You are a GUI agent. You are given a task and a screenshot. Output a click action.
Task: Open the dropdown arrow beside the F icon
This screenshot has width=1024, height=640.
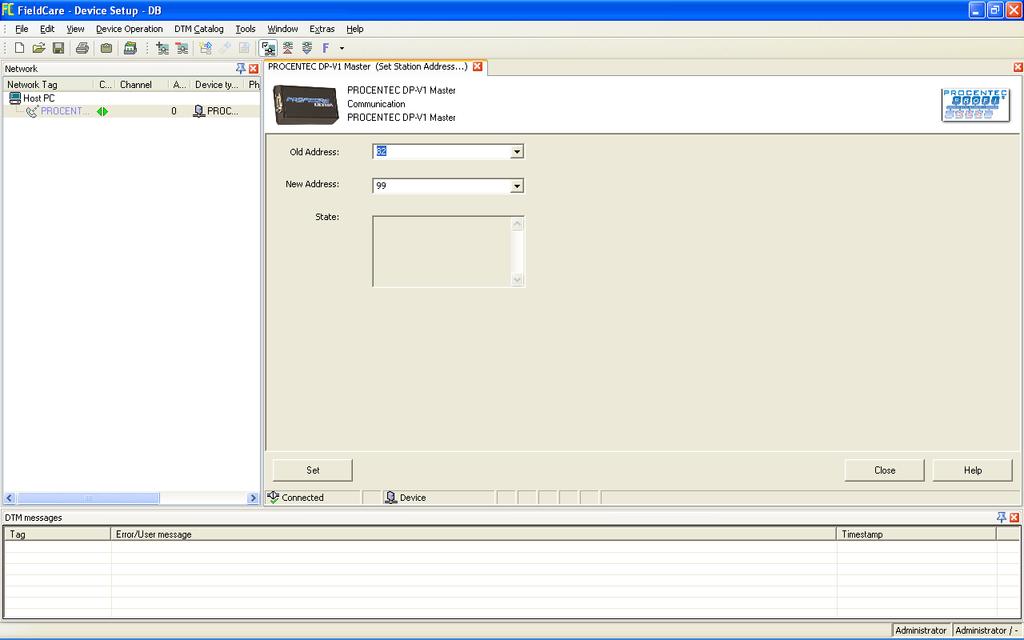click(x=342, y=48)
